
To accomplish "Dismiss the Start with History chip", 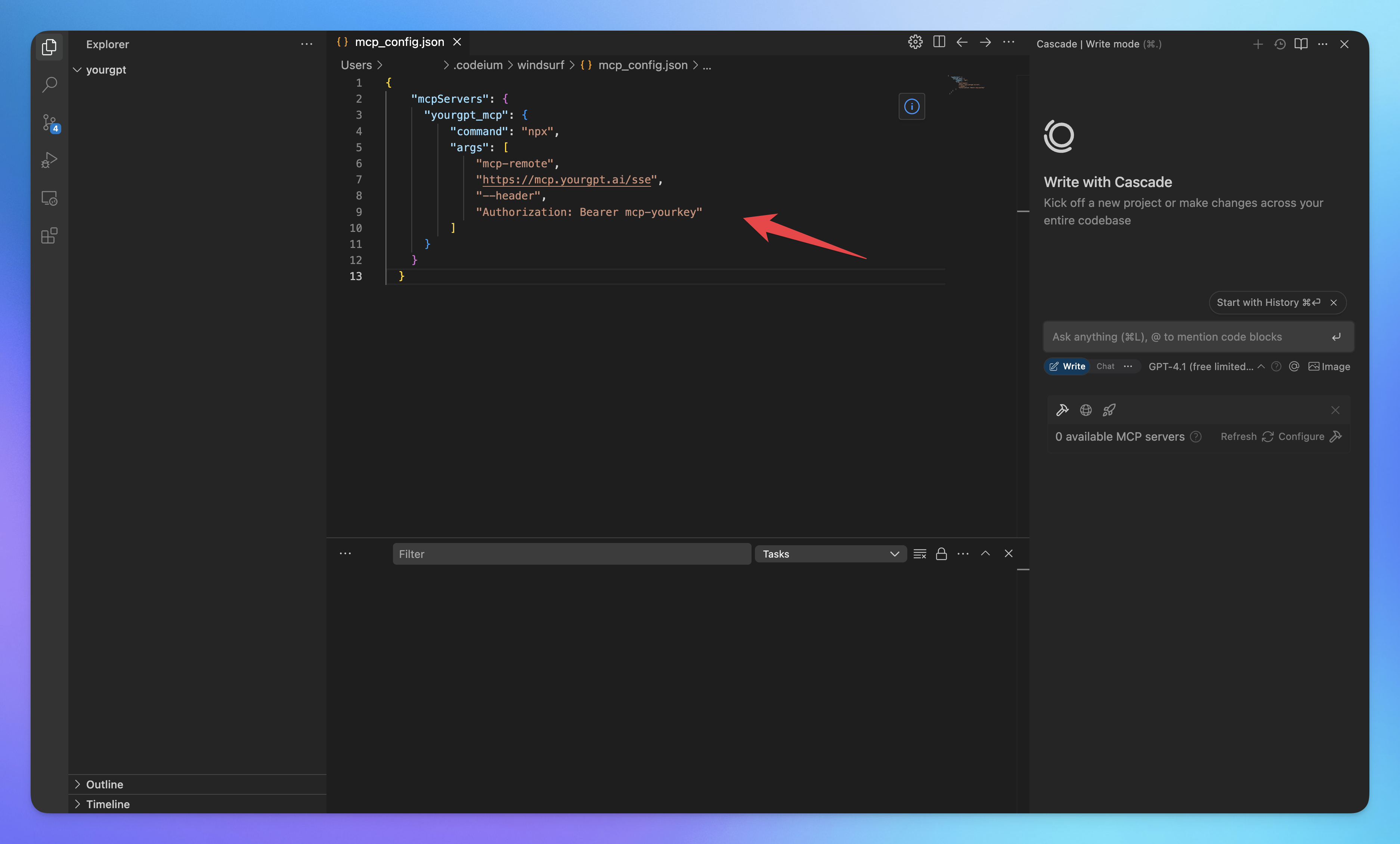I will coord(1334,302).
